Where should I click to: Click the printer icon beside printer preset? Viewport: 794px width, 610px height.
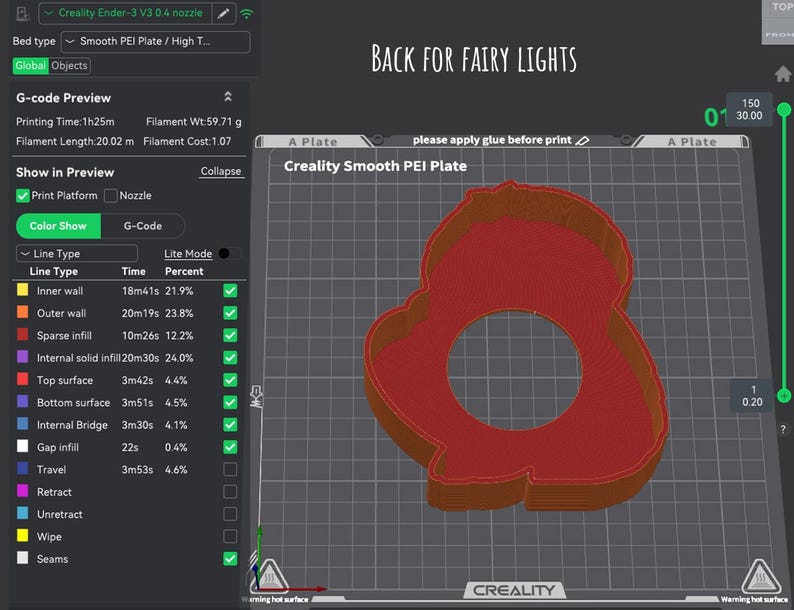point(22,13)
